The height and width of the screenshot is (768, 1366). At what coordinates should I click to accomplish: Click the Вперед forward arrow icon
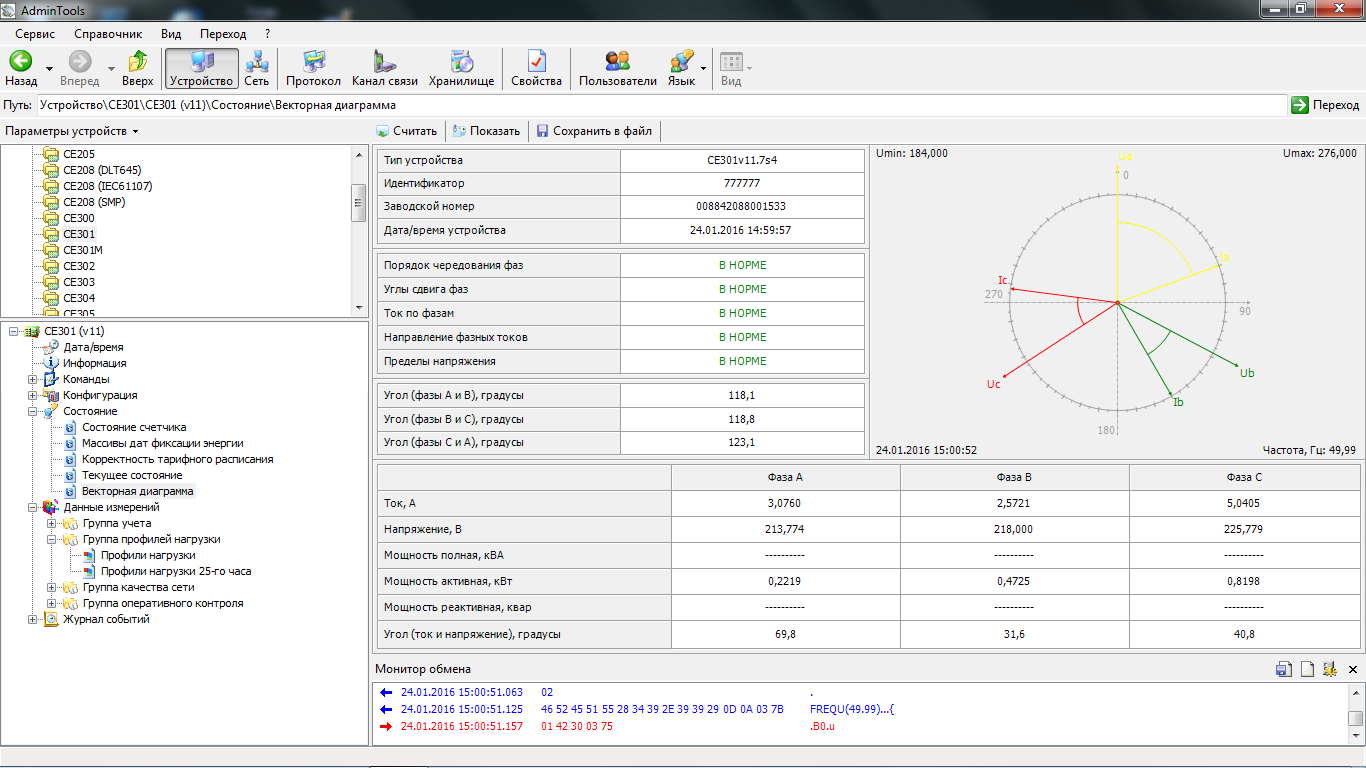point(80,62)
